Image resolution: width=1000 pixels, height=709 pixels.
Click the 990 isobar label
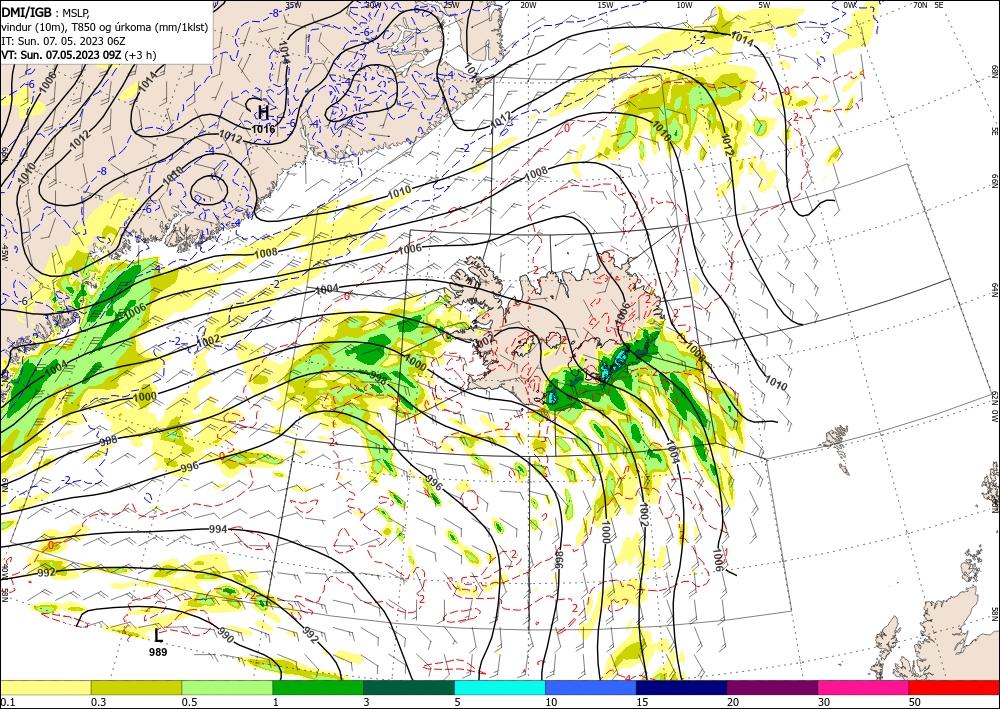tap(226, 636)
